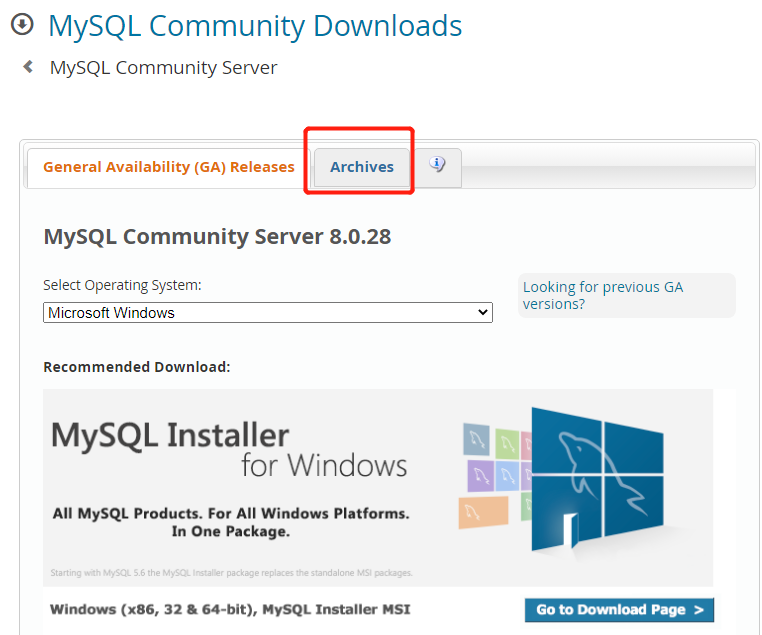Open the info speech-bubble tab icon
Image resolution: width=762 pixels, height=635 pixels.
pos(437,165)
